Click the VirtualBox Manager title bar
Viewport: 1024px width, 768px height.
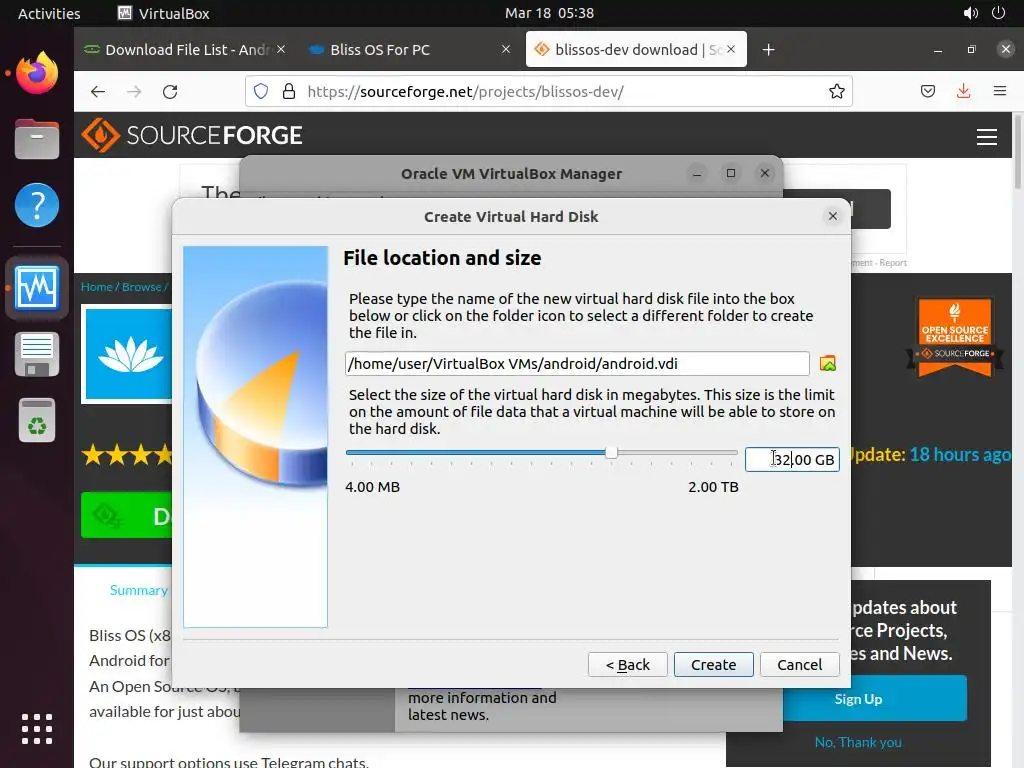tap(511, 174)
